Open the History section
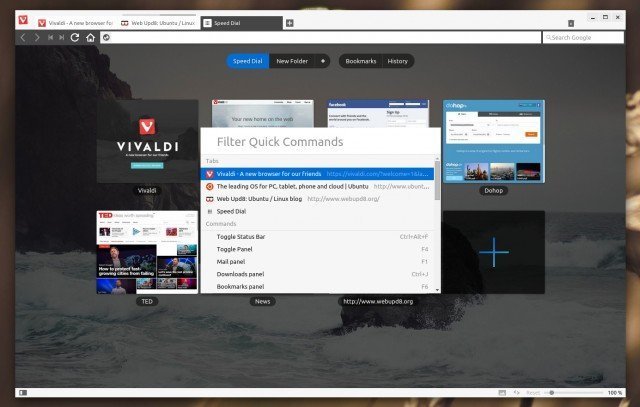 coord(397,61)
